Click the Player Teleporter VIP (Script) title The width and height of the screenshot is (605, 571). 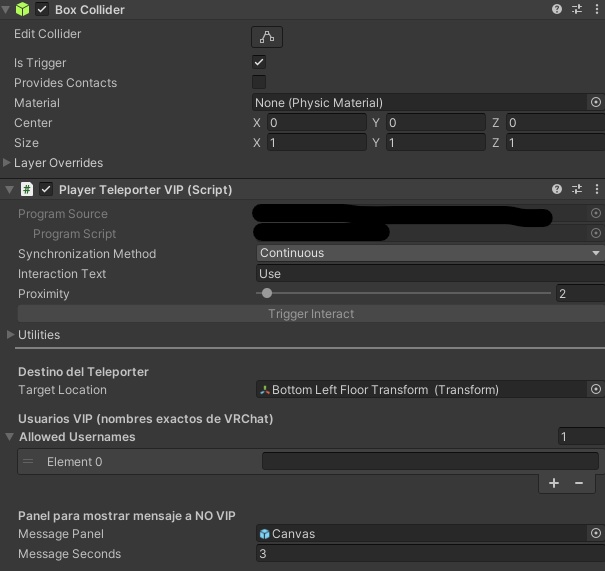(x=145, y=190)
